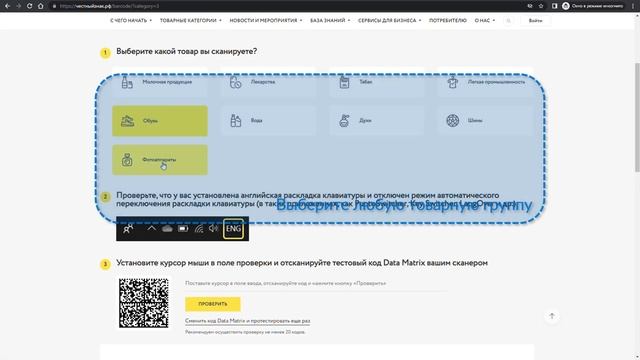
Task: Select the 'Шины' tires category
Action: [485, 121]
